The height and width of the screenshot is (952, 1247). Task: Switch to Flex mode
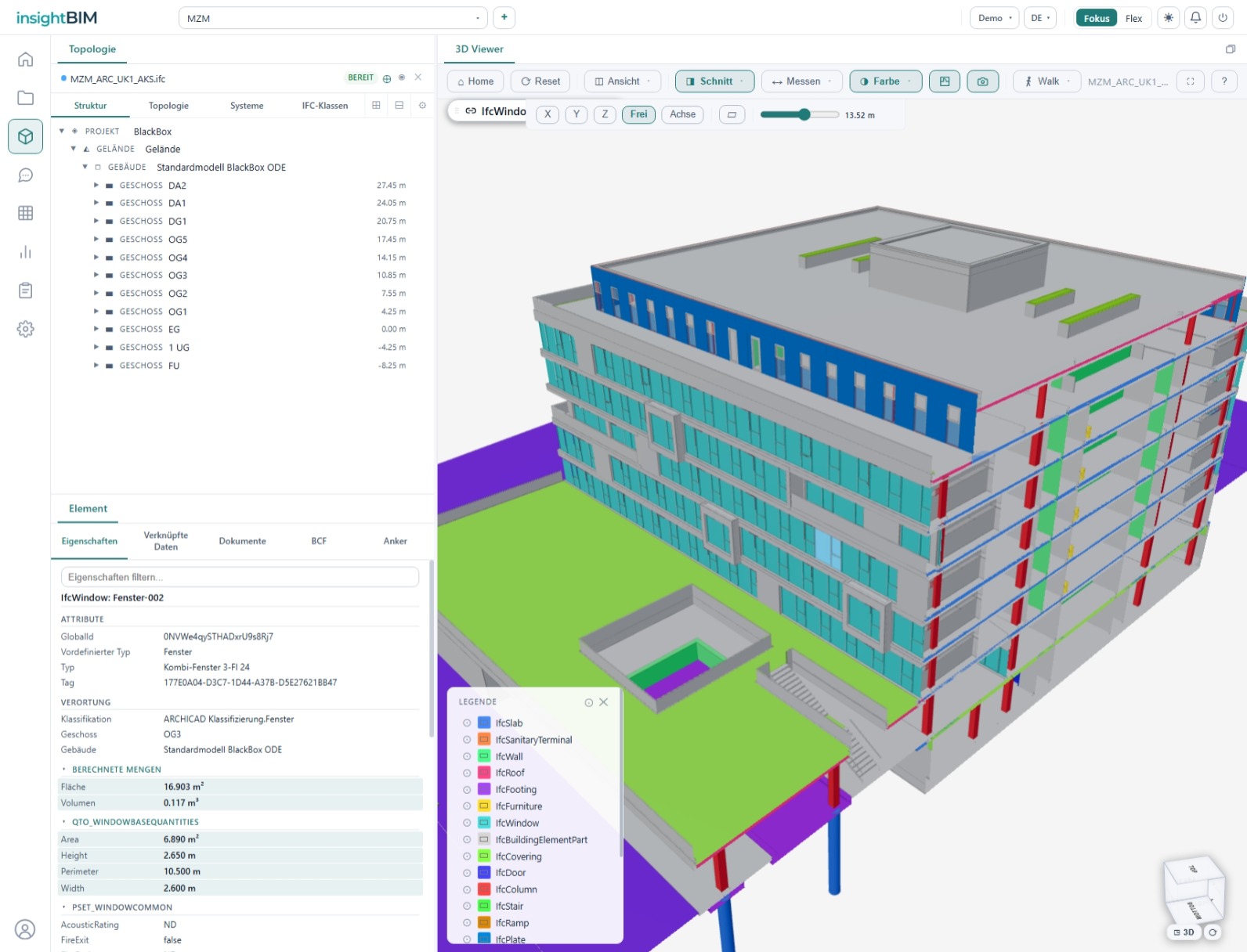(x=1133, y=18)
